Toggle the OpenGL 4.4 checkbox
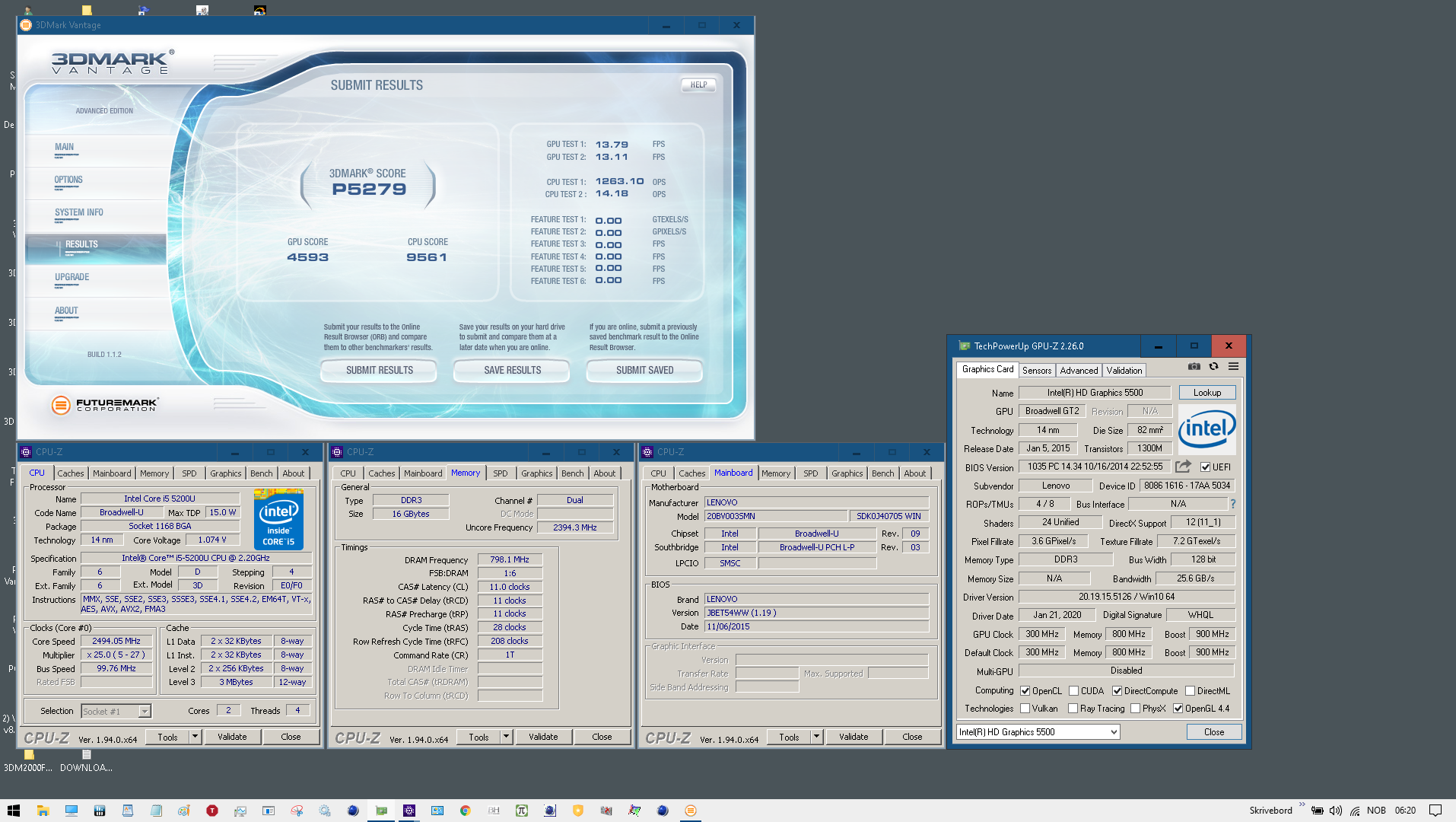 tap(1178, 709)
